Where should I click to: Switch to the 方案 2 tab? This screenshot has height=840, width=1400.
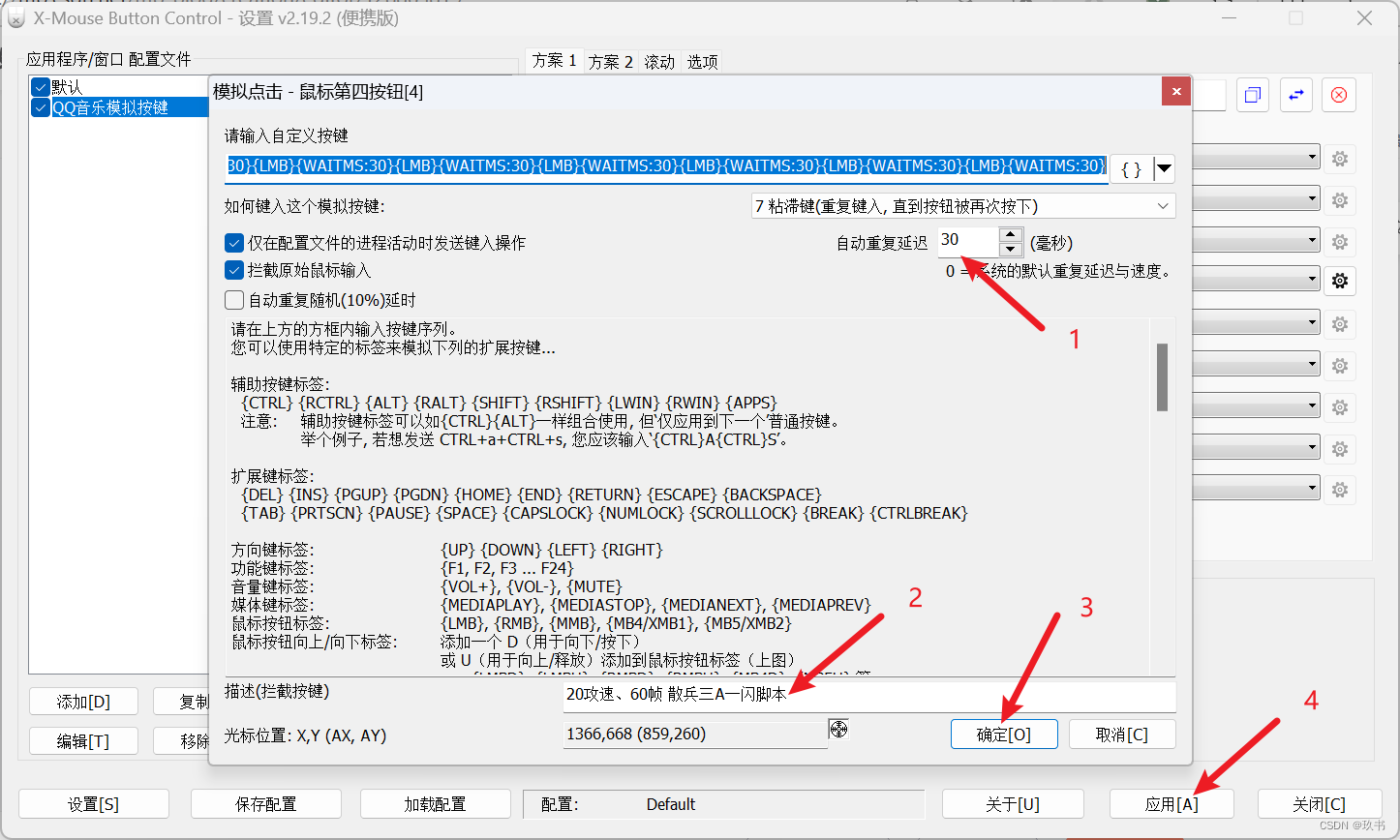point(611,61)
